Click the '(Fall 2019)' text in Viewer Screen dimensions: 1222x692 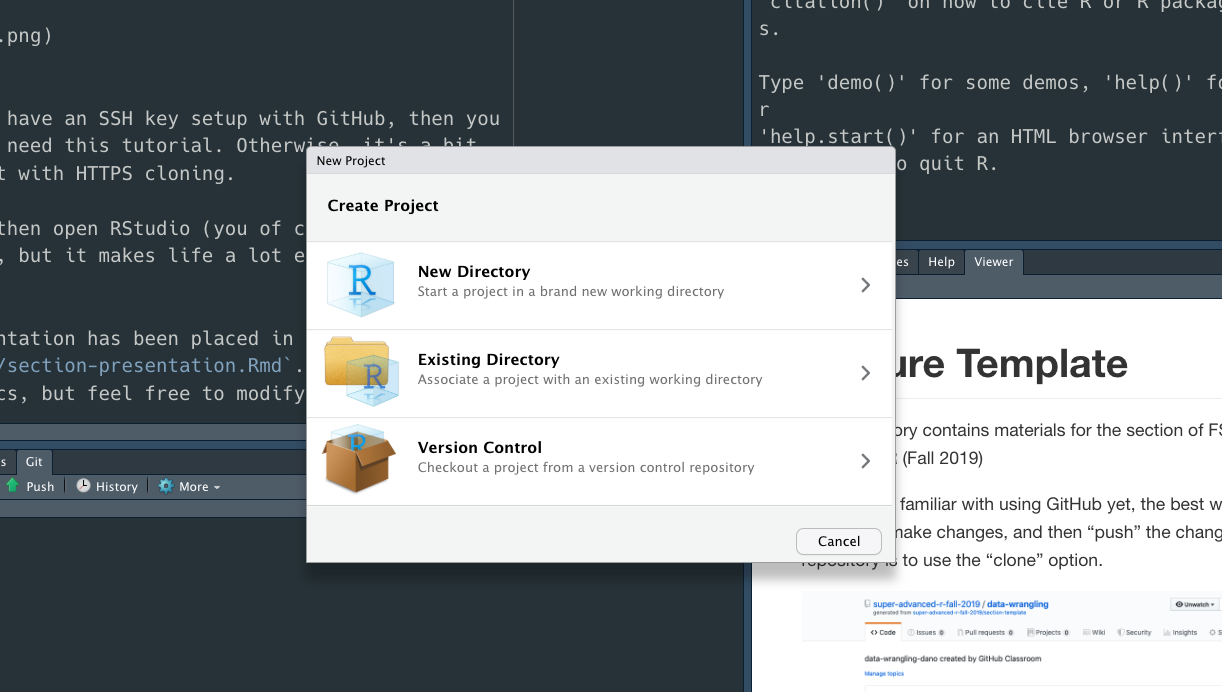point(941,459)
